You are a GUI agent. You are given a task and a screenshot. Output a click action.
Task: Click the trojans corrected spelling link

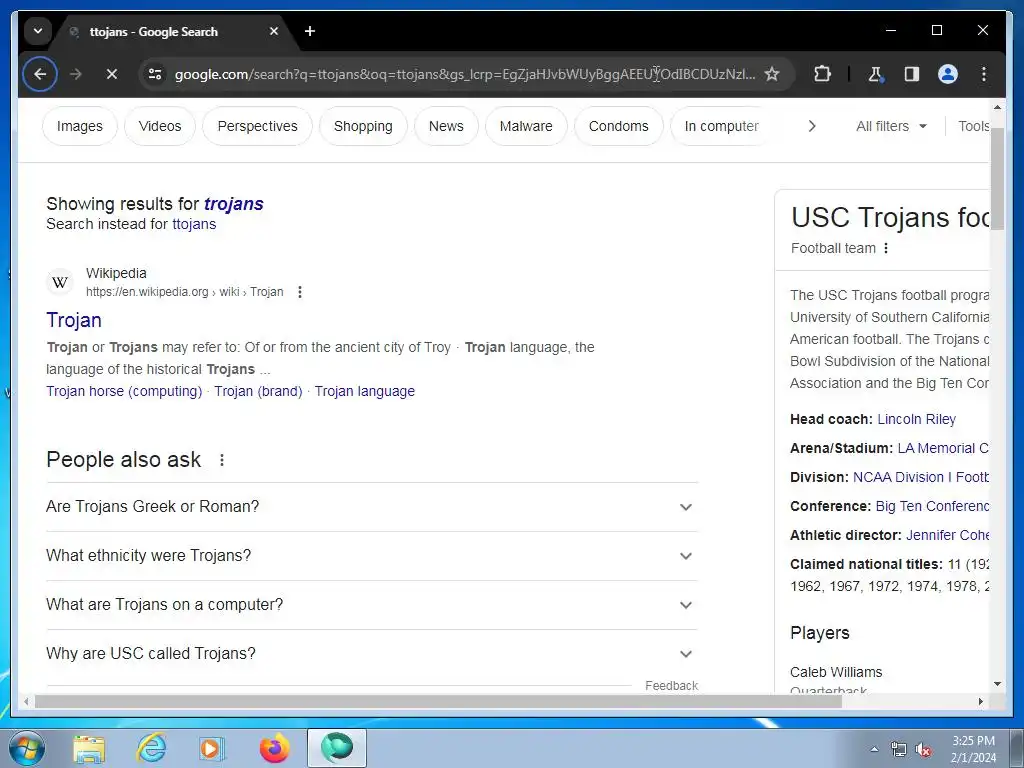tap(234, 204)
